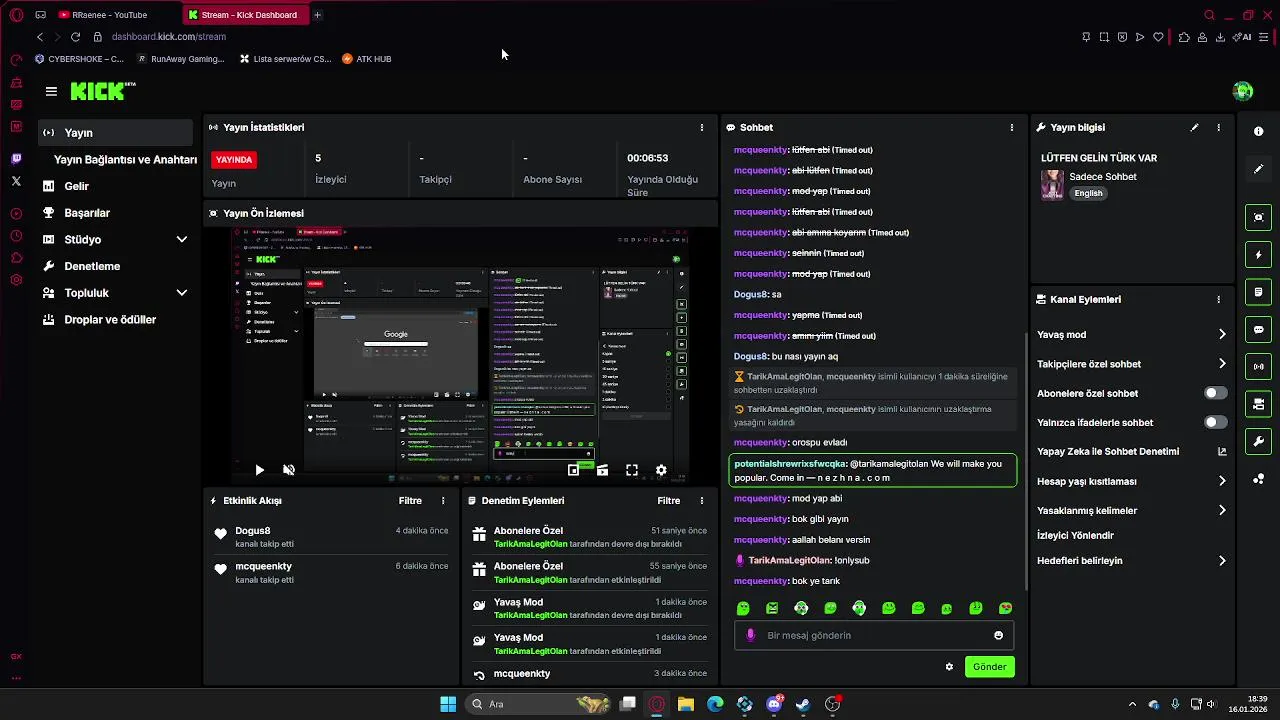Open Yapay Zeka ile Sohbet Denetimi link
The width and height of the screenshot is (1280, 720).
point(1131,451)
